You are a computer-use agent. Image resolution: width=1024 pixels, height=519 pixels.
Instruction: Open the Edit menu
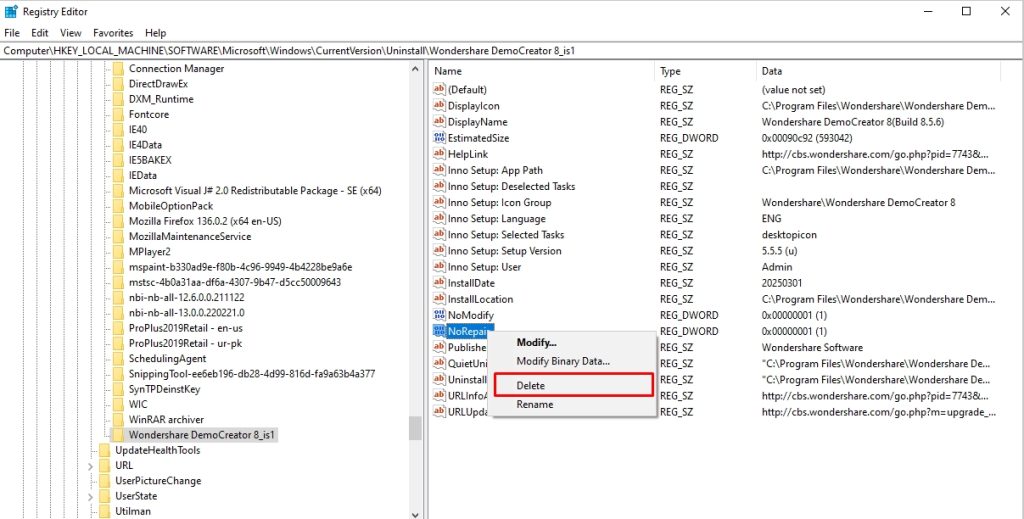tap(40, 33)
